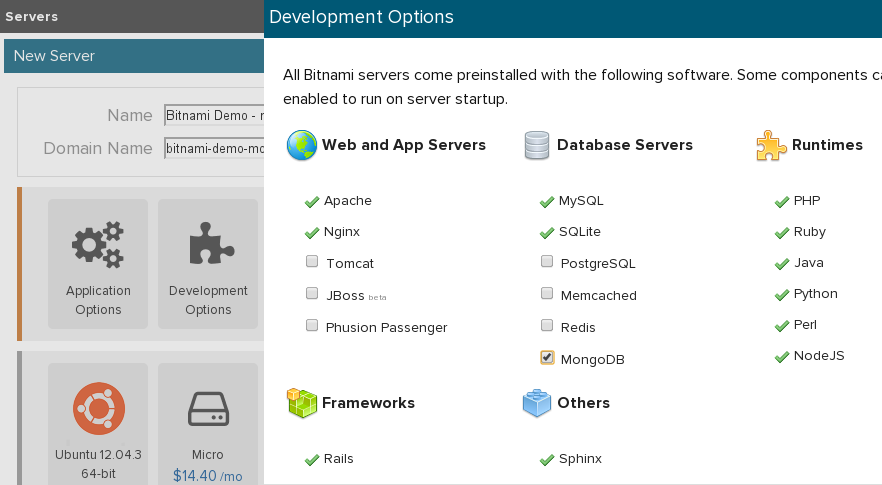Image resolution: width=882 pixels, height=485 pixels.
Task: Click the Web and App Servers globe icon
Action: pos(302,145)
